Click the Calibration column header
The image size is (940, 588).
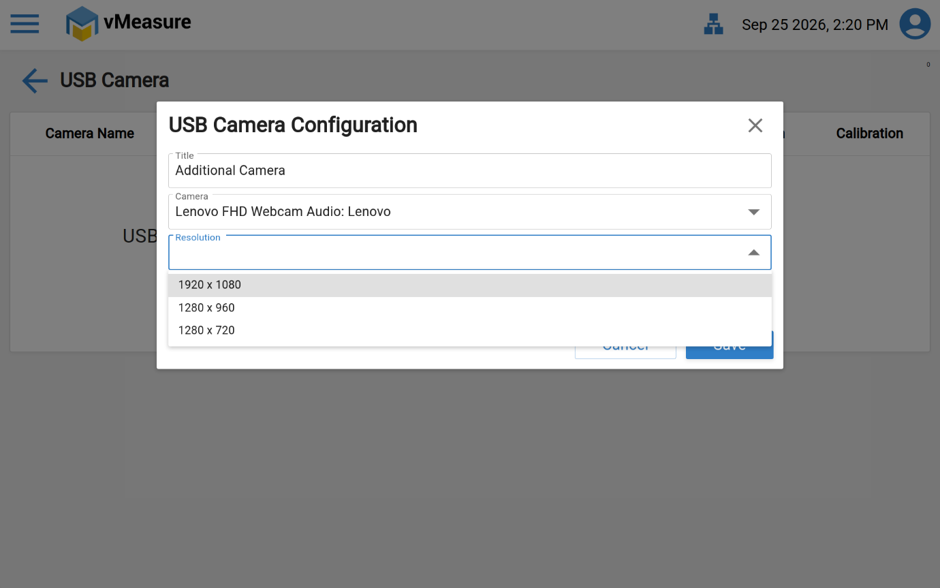pyautogui.click(x=869, y=134)
